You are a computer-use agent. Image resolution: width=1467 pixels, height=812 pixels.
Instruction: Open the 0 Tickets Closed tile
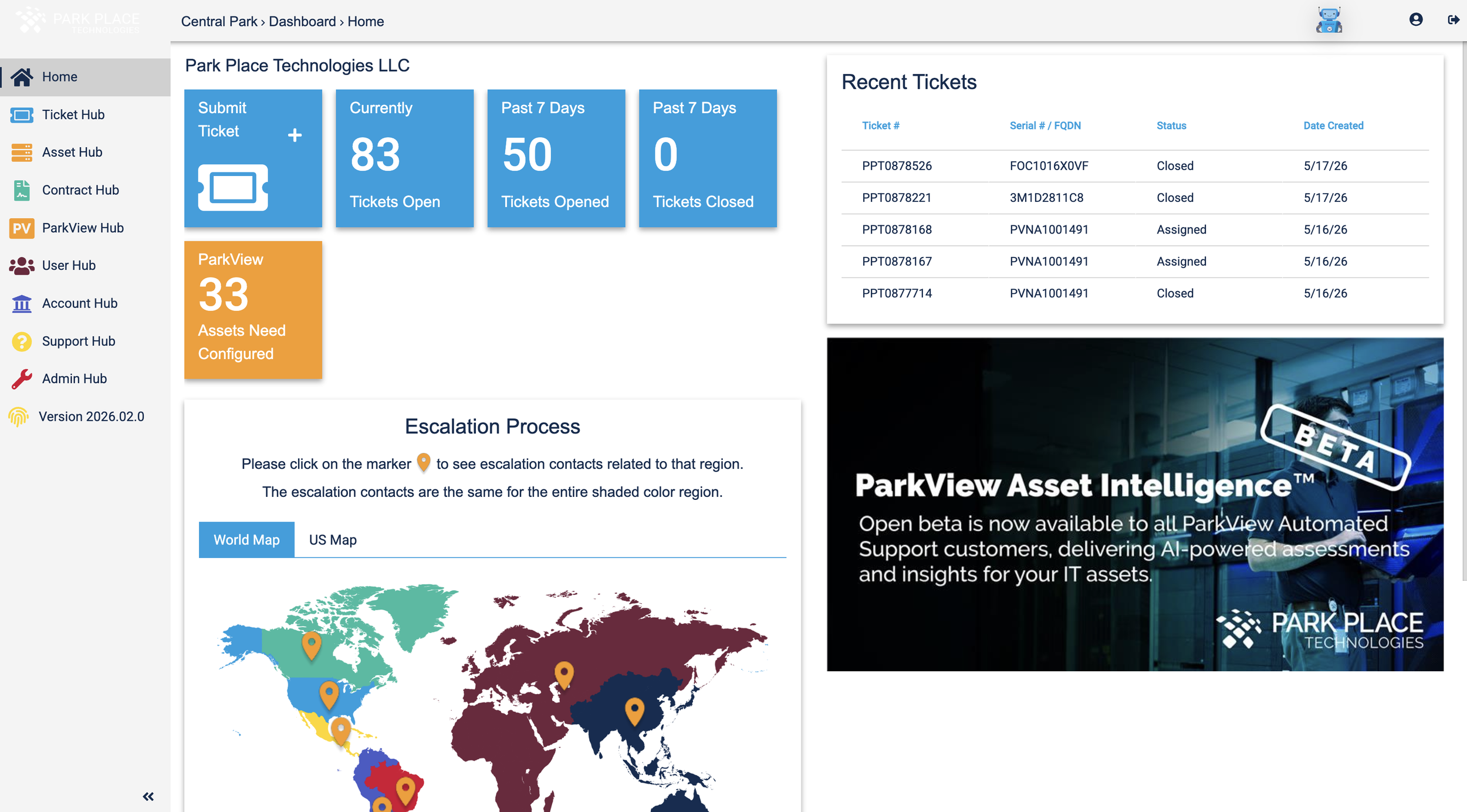click(708, 158)
